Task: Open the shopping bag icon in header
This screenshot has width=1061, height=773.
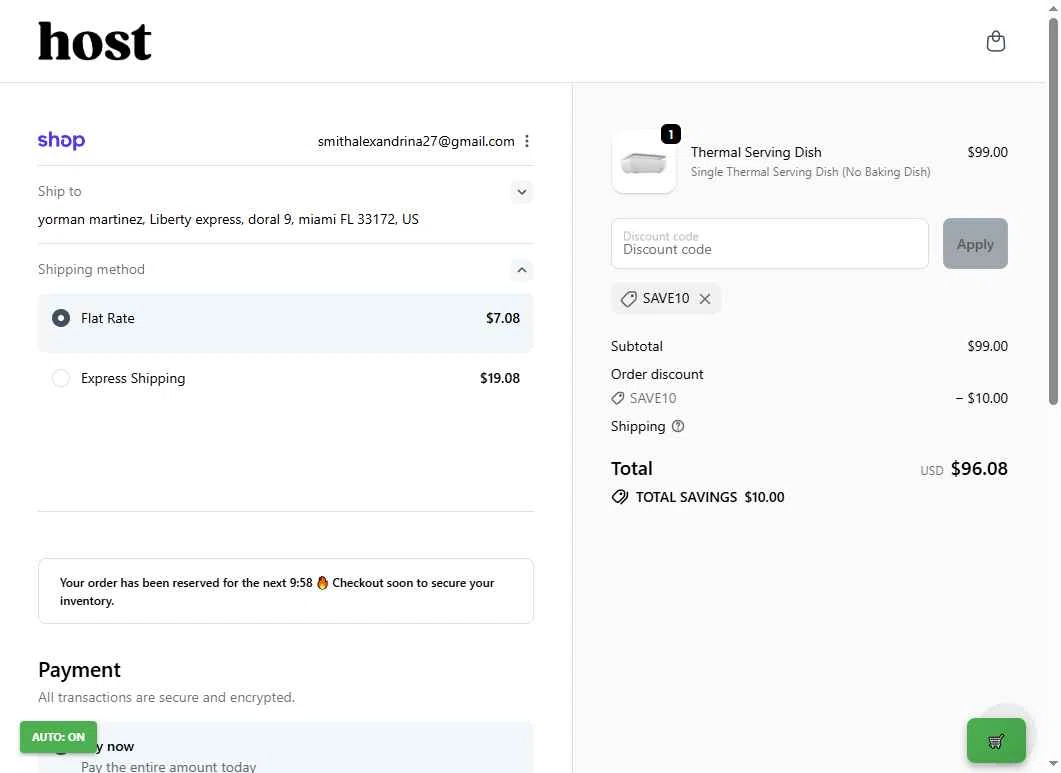Action: [x=995, y=41]
